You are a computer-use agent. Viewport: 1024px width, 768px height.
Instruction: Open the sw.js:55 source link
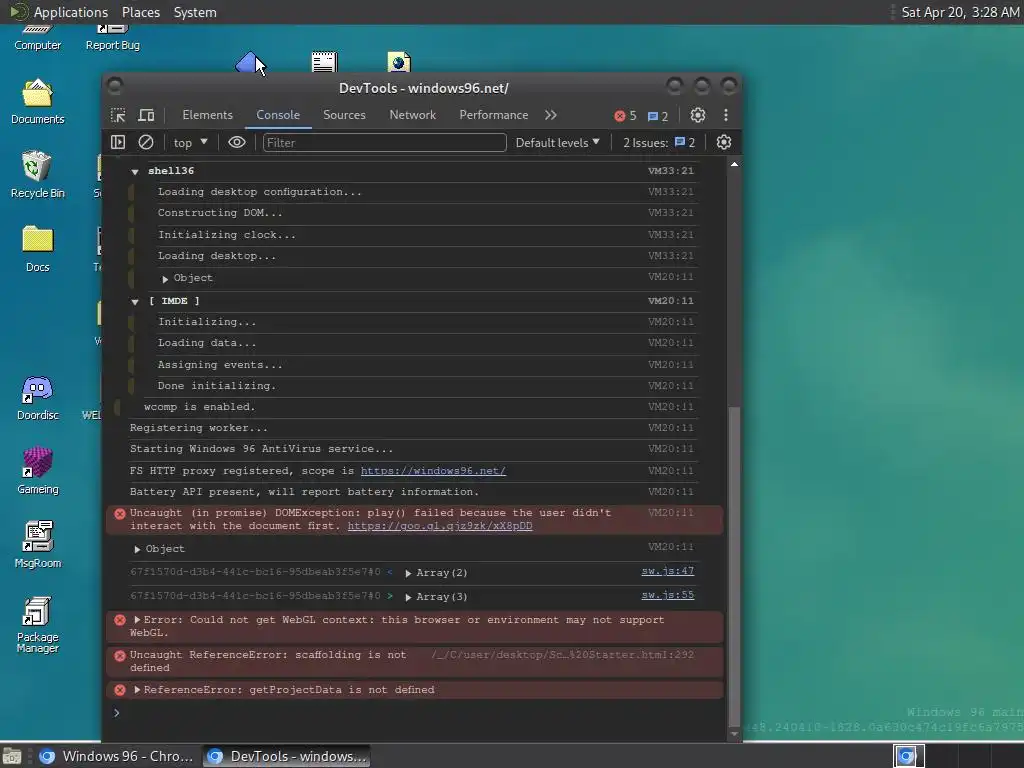coord(667,595)
